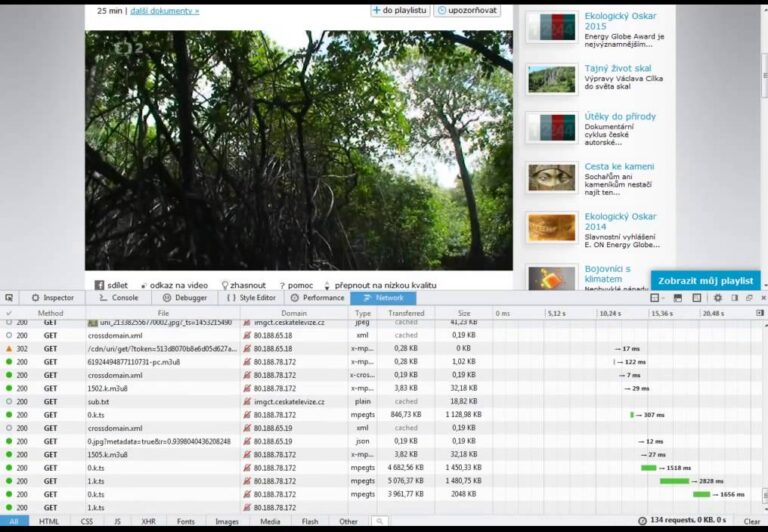Enable the Media request filter
This screenshot has height=532, width=768.
(x=270, y=521)
